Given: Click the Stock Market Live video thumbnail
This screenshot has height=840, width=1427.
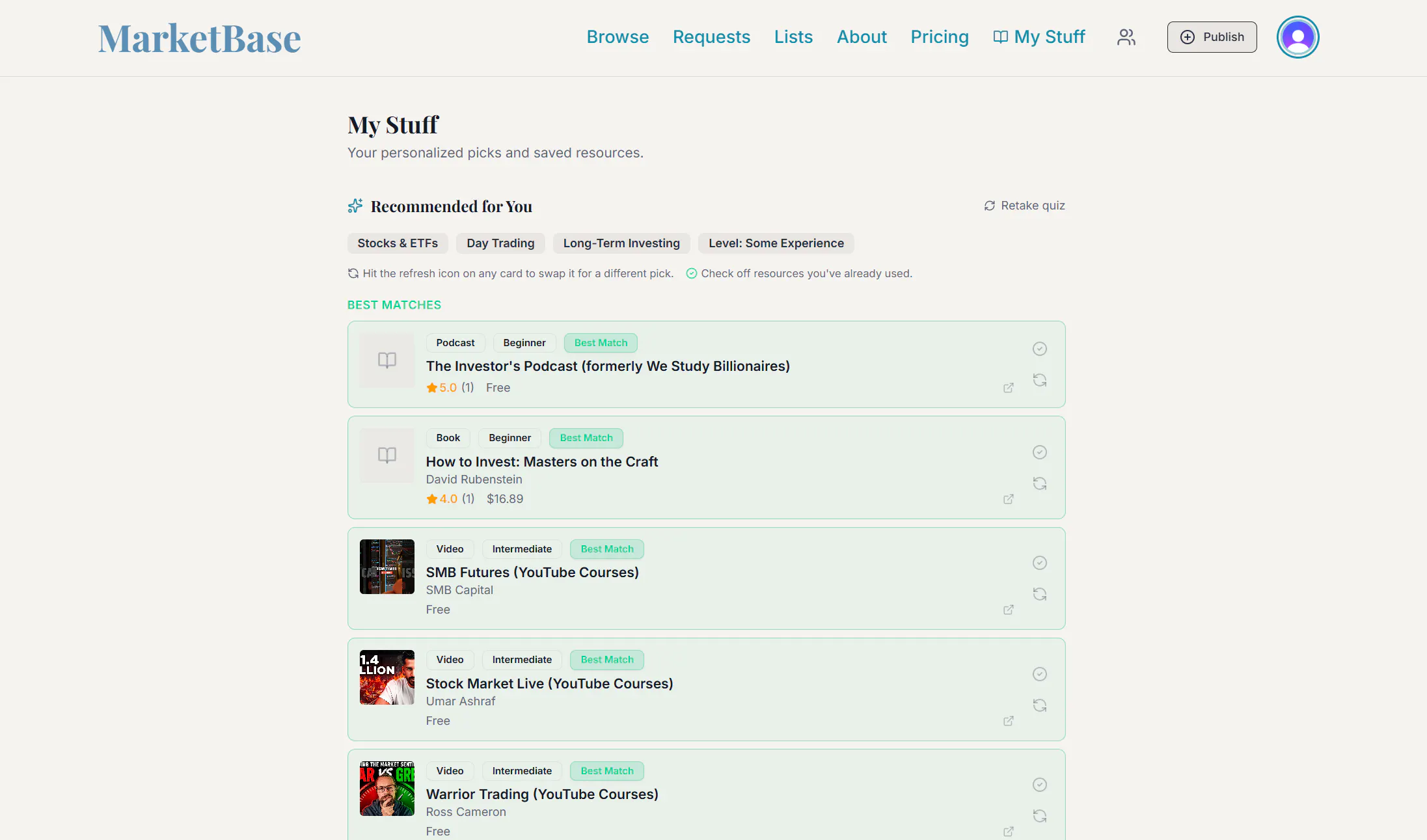Looking at the screenshot, I should (x=387, y=677).
